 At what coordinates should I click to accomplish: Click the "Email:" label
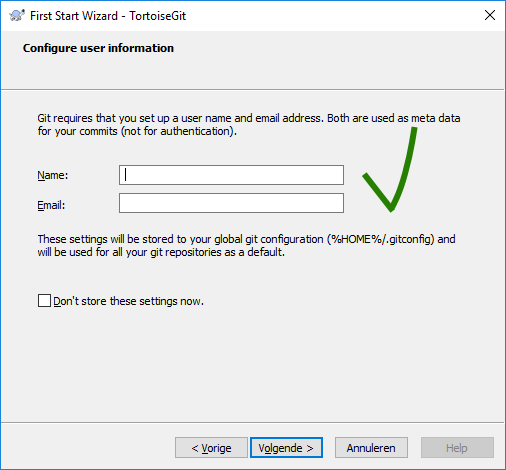(51, 205)
